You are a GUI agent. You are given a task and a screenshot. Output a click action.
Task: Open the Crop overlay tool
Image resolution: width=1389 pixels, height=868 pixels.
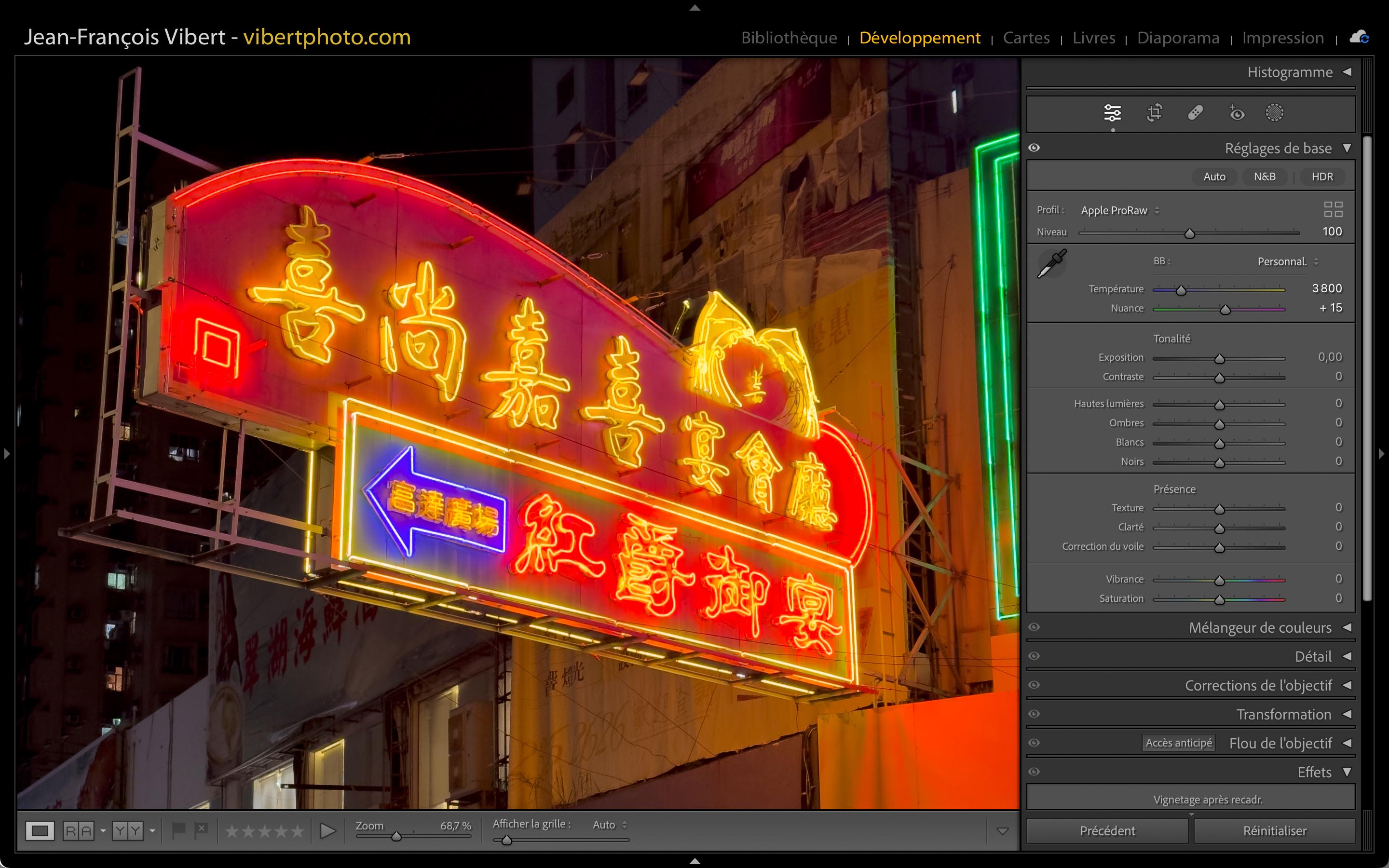[1154, 112]
